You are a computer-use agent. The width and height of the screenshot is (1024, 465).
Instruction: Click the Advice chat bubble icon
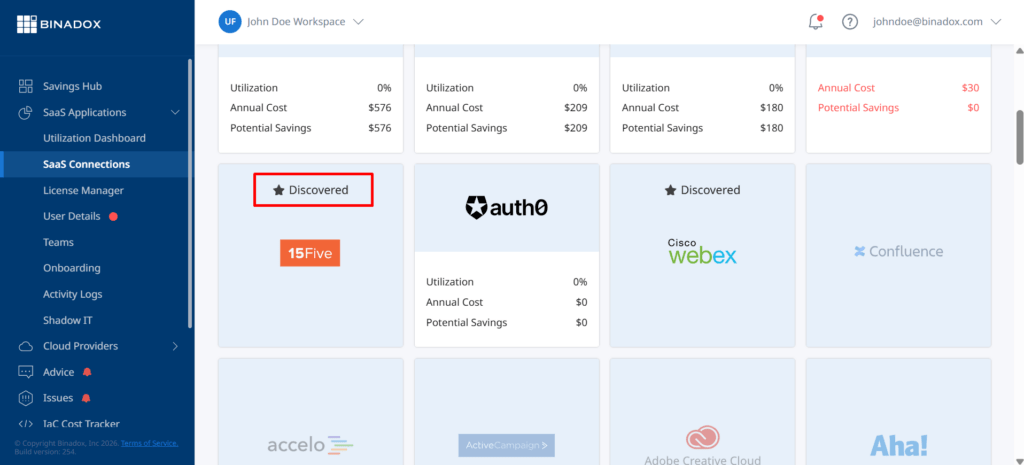point(25,372)
